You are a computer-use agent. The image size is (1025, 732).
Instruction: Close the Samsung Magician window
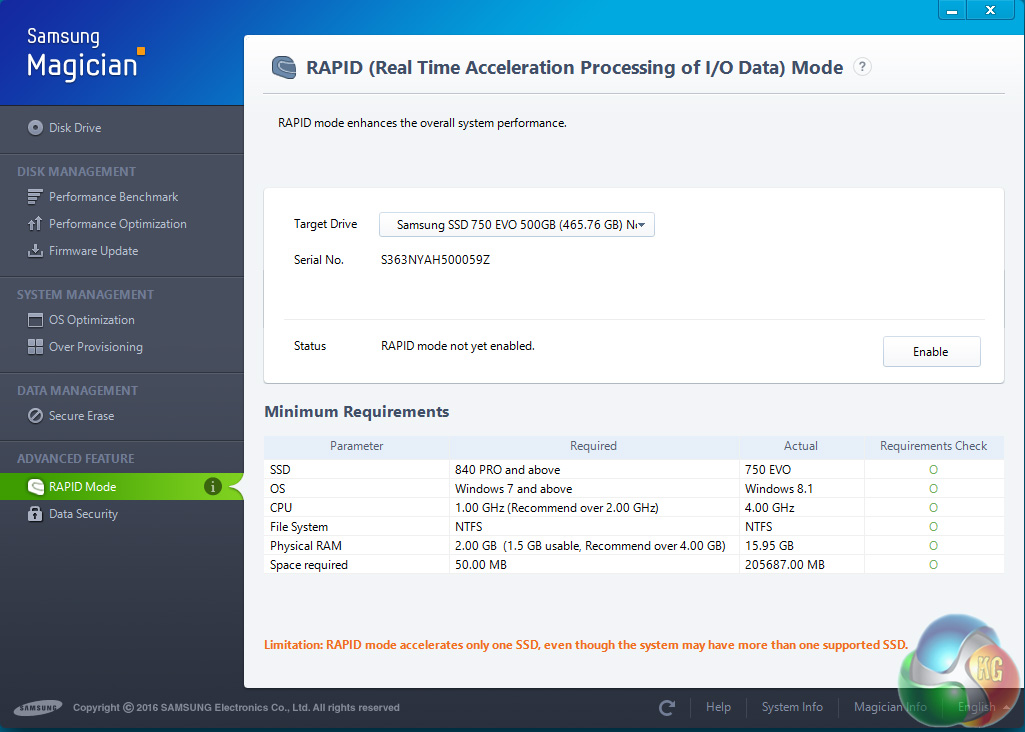point(990,10)
